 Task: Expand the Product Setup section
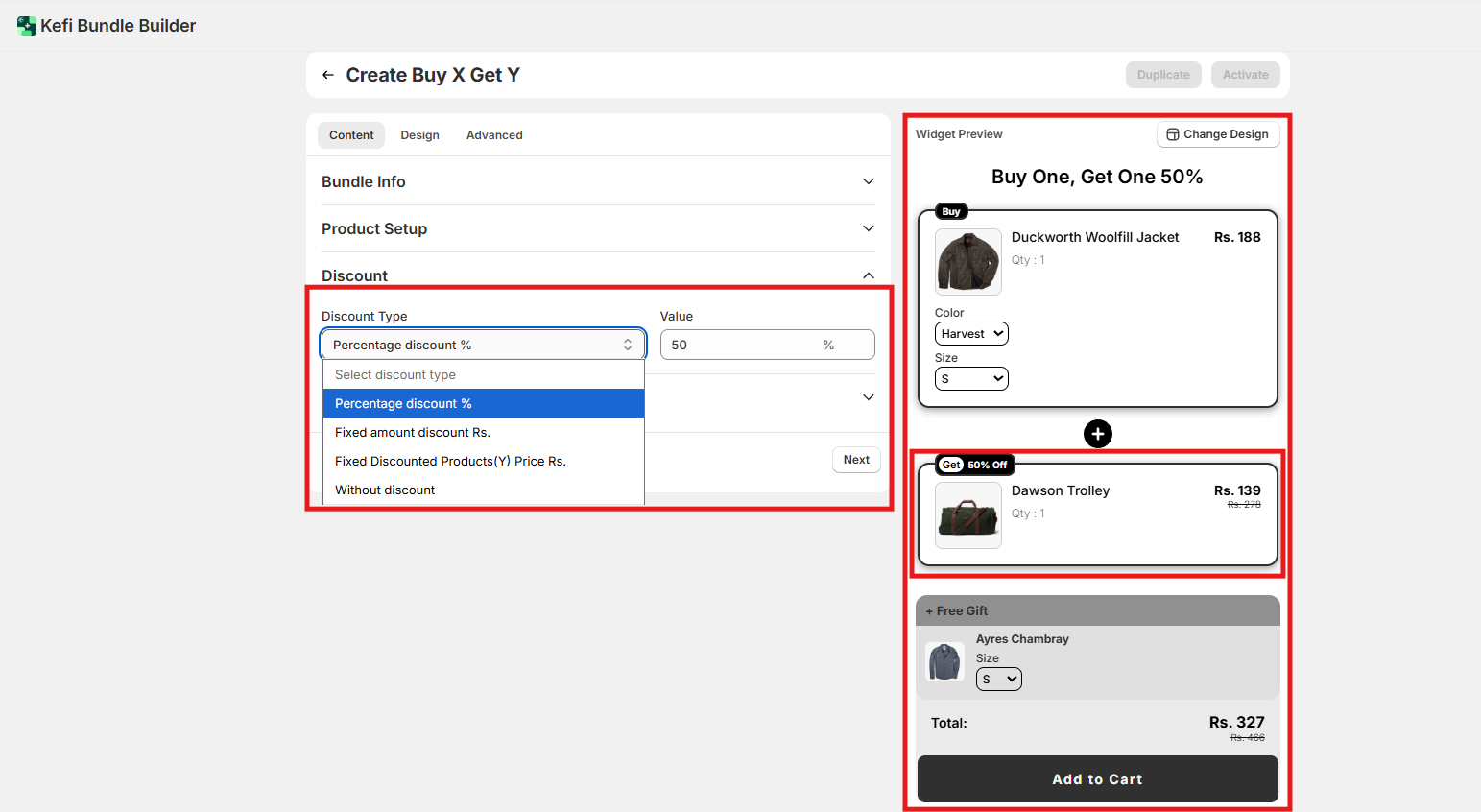(598, 228)
